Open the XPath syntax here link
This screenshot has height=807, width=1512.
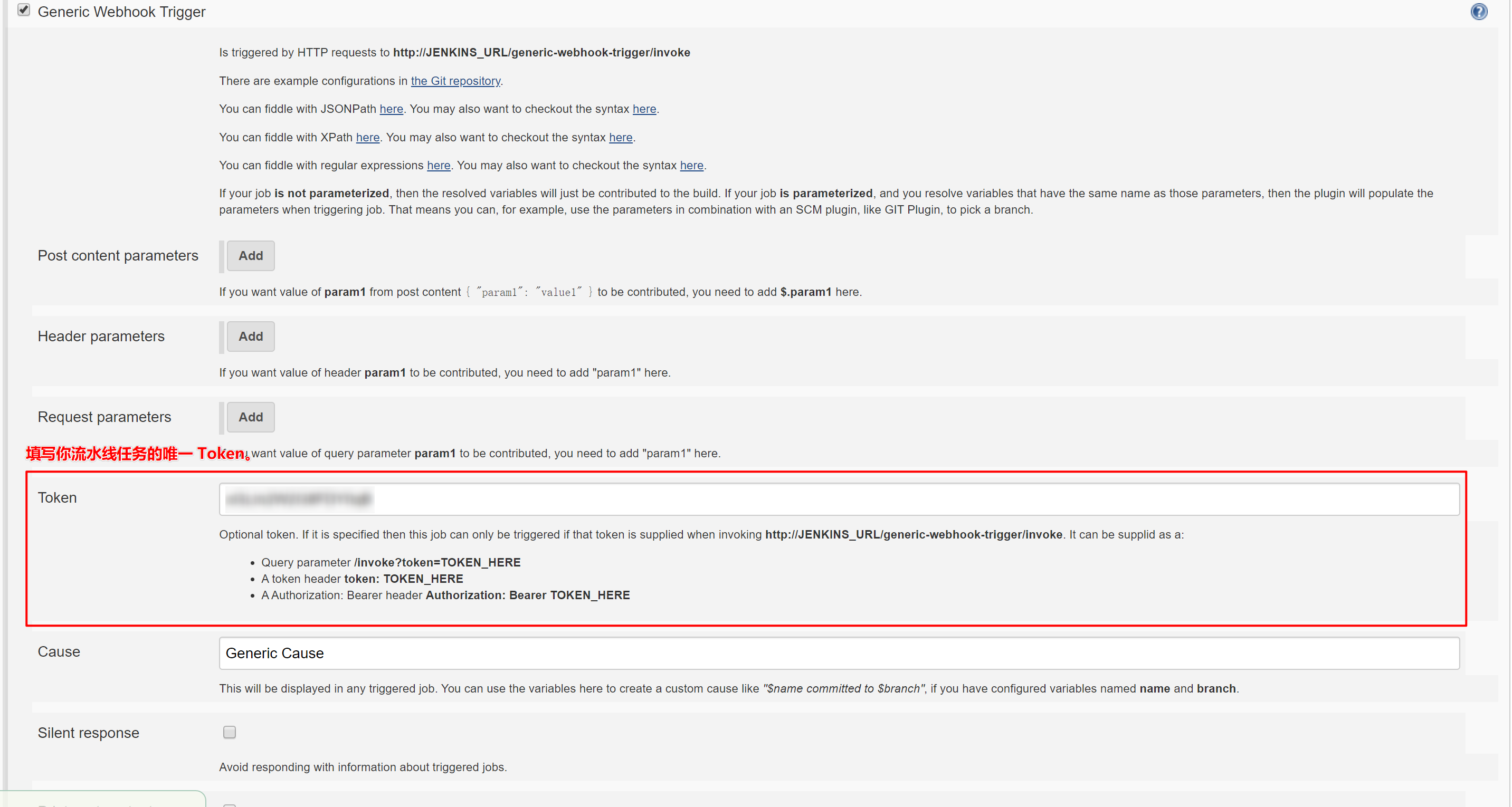621,137
